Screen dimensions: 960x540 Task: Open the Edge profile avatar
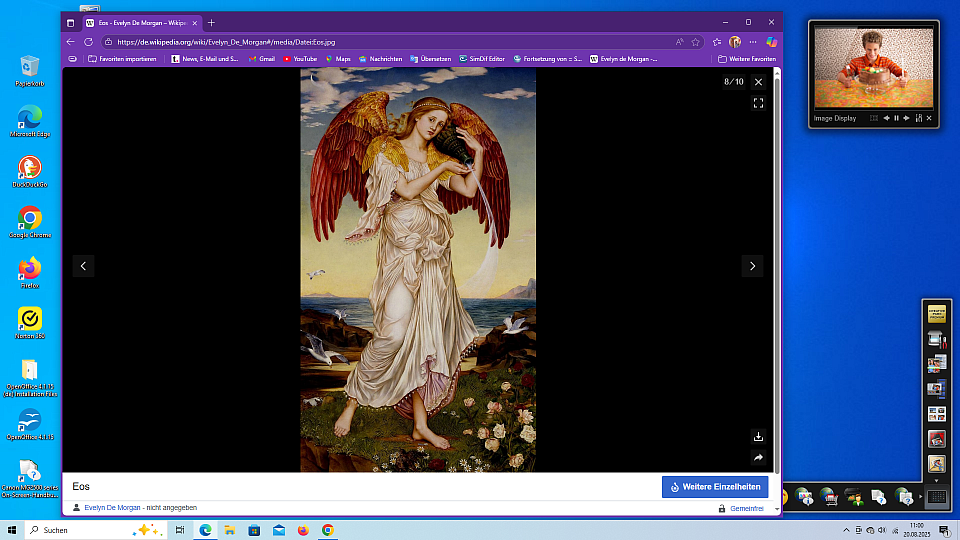point(735,42)
